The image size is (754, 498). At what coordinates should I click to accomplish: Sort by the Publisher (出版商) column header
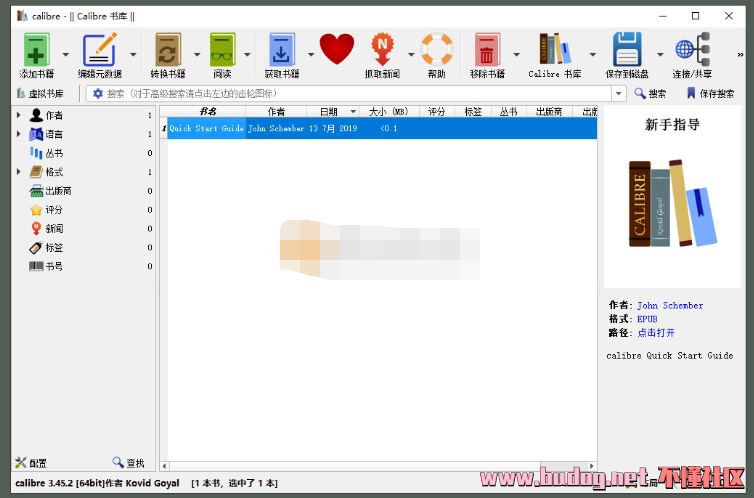coord(549,112)
